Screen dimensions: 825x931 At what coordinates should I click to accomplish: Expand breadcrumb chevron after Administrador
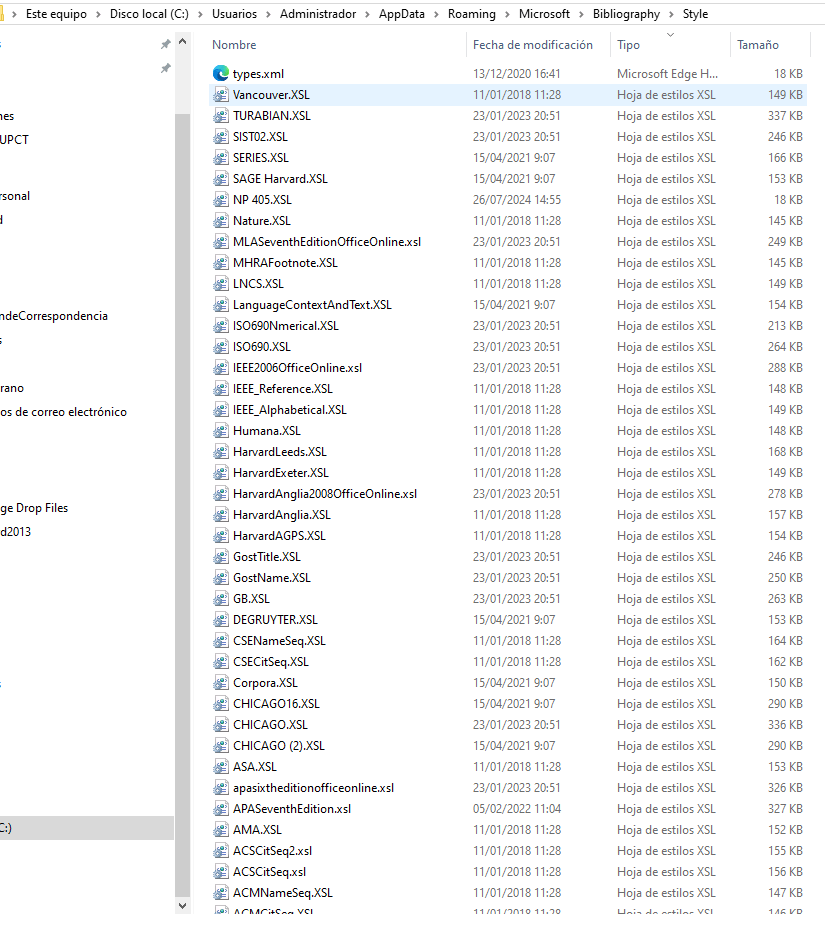point(368,14)
